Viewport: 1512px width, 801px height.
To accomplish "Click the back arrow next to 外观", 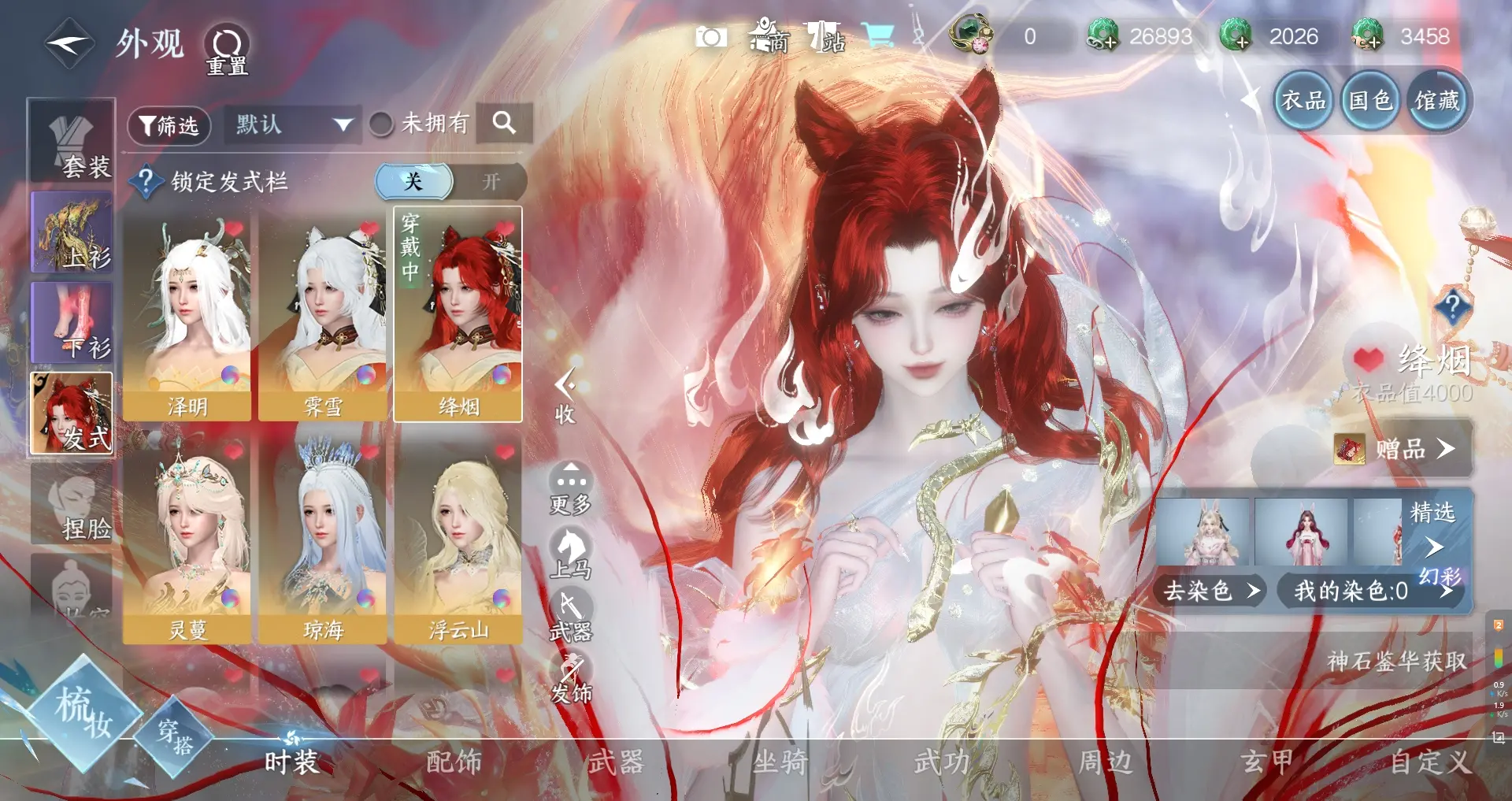I will (69, 43).
